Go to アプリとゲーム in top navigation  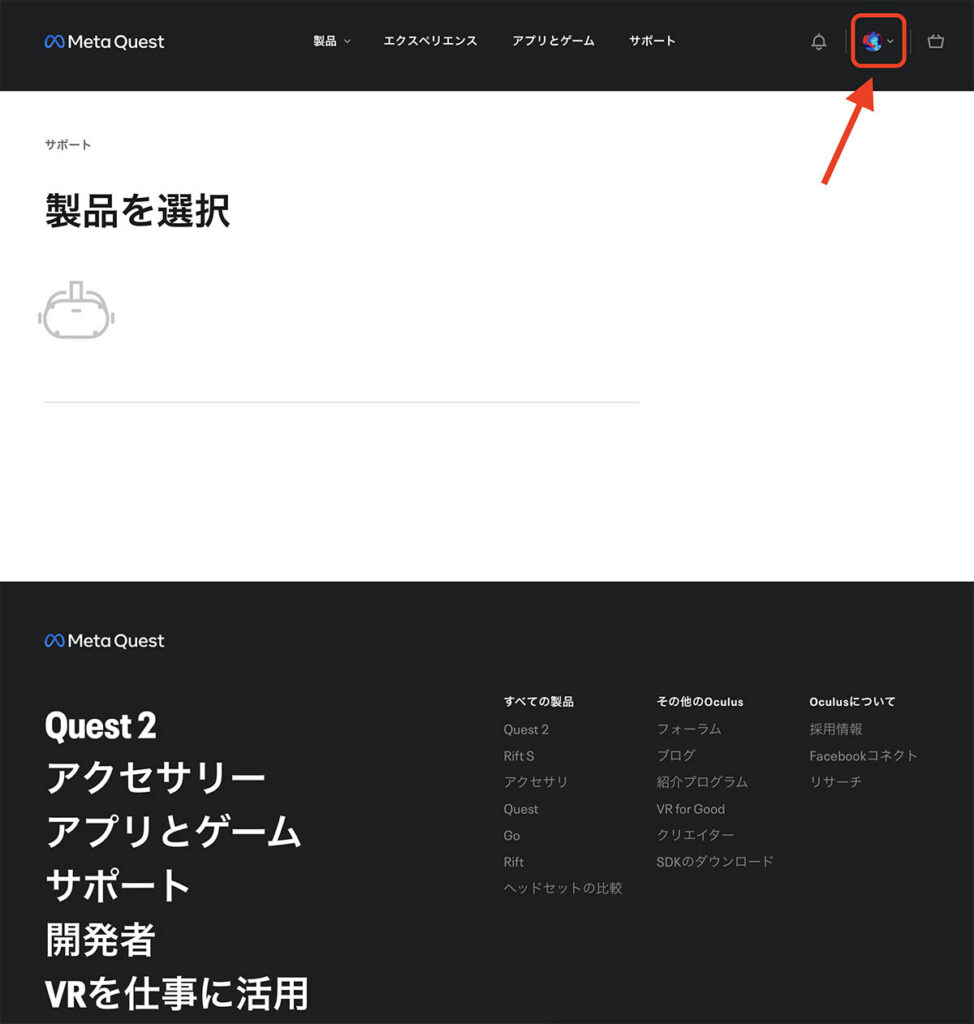tap(553, 41)
